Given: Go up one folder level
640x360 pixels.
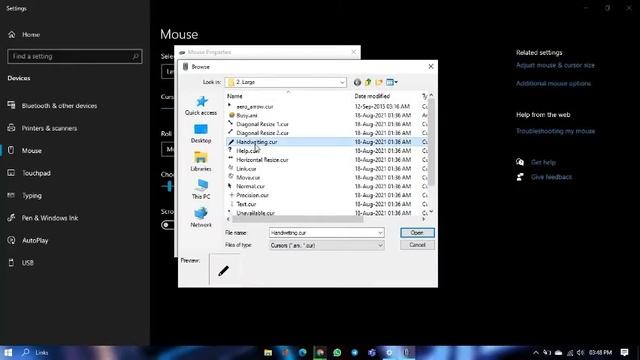Looking at the screenshot, I should 368,82.
